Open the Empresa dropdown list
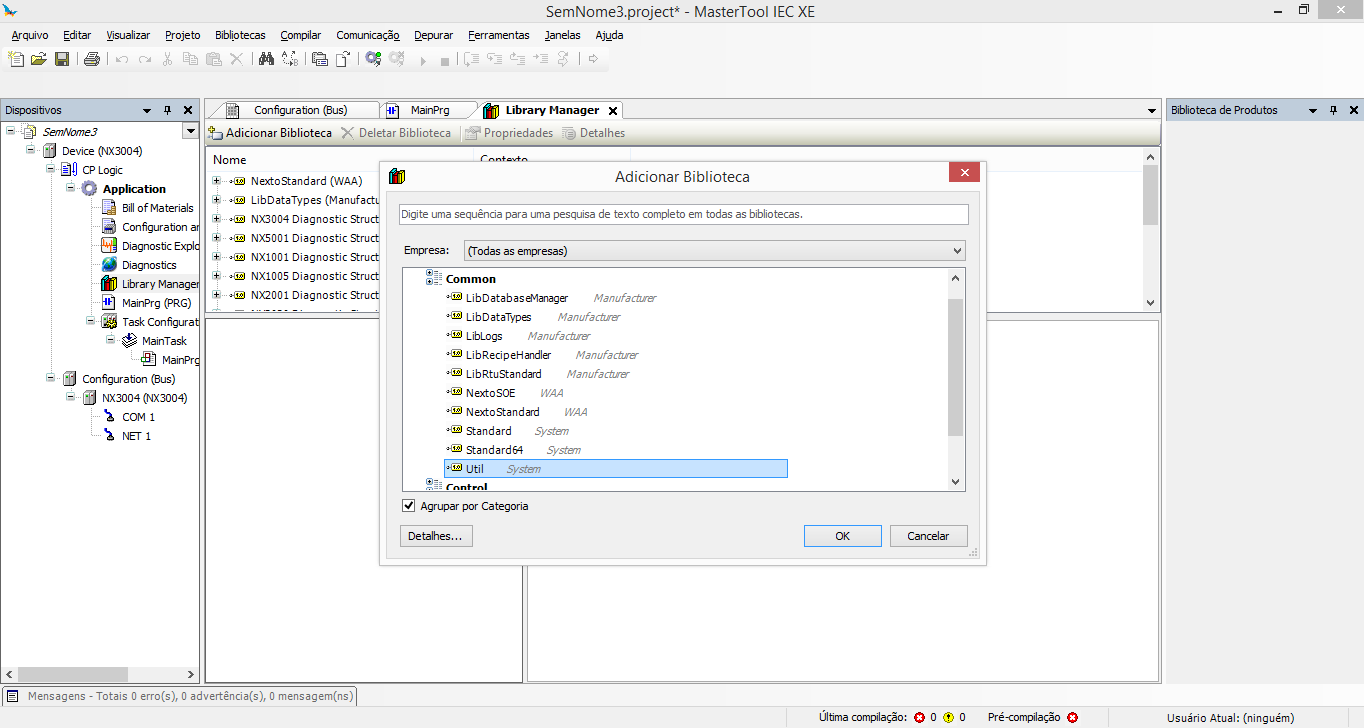Screen dimensions: 1364x728 pyautogui.click(x=714, y=251)
